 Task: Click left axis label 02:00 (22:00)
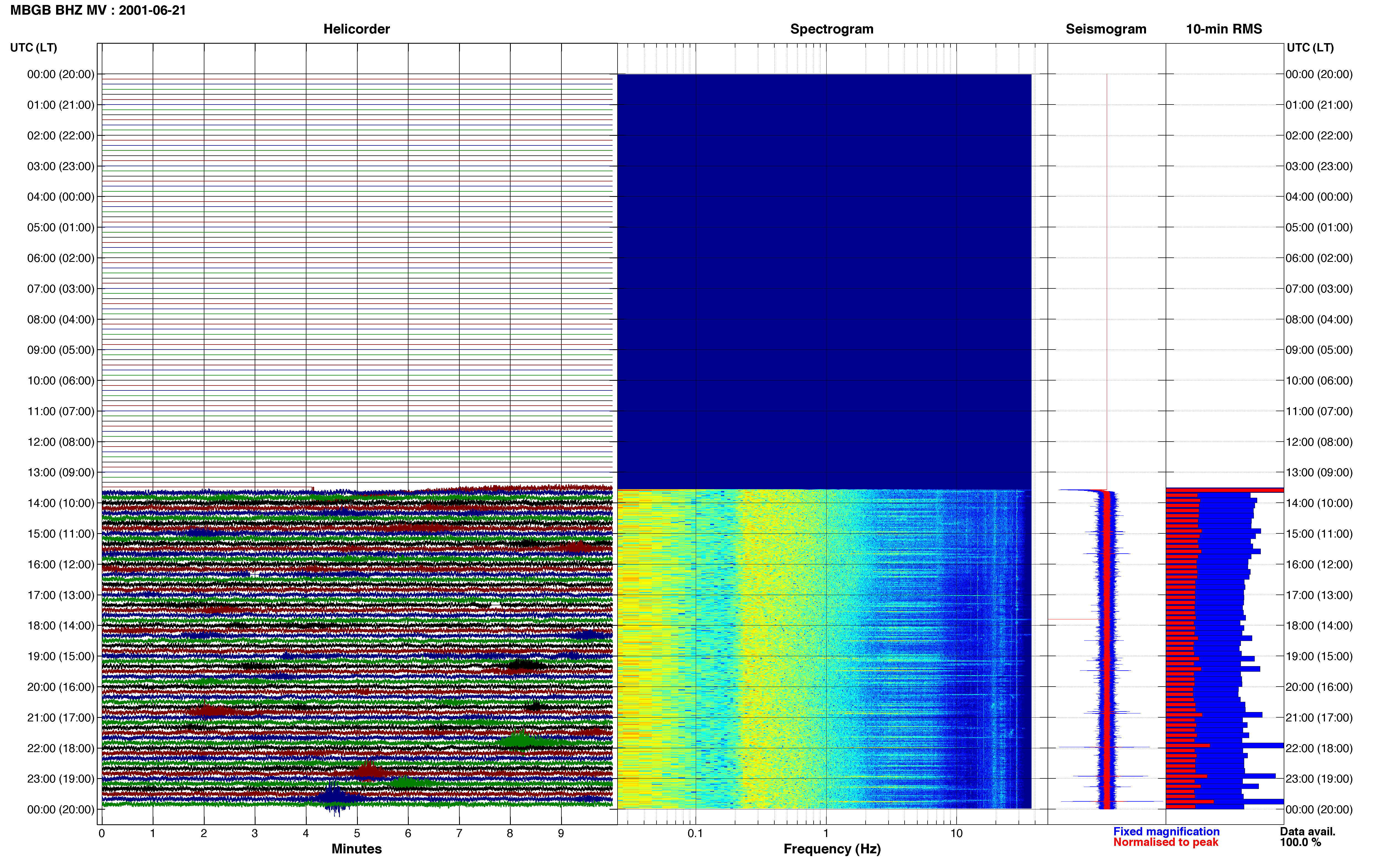point(61,135)
